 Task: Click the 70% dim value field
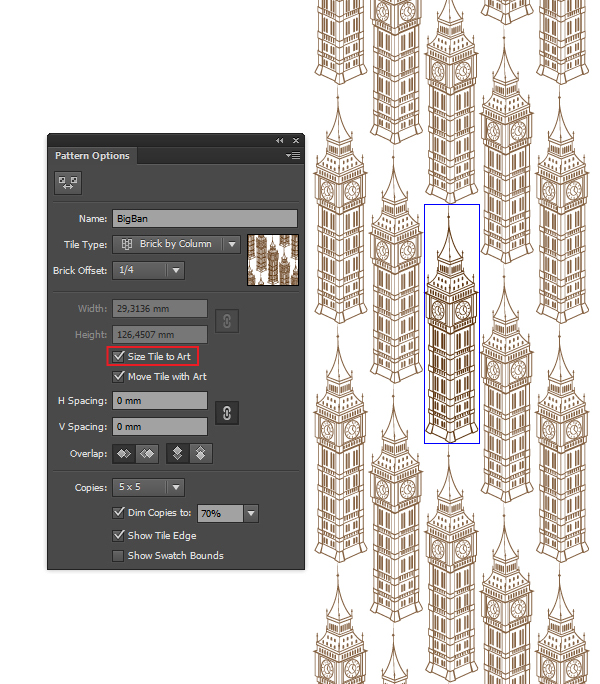(x=220, y=513)
